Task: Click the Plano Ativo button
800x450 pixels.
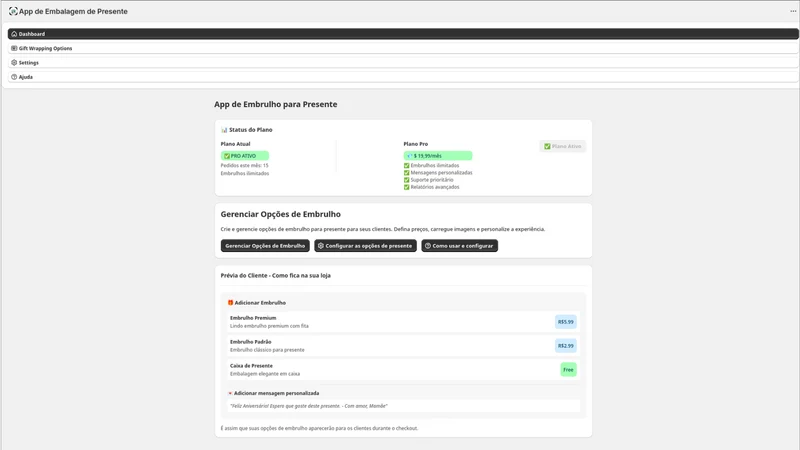Action: click(x=563, y=146)
